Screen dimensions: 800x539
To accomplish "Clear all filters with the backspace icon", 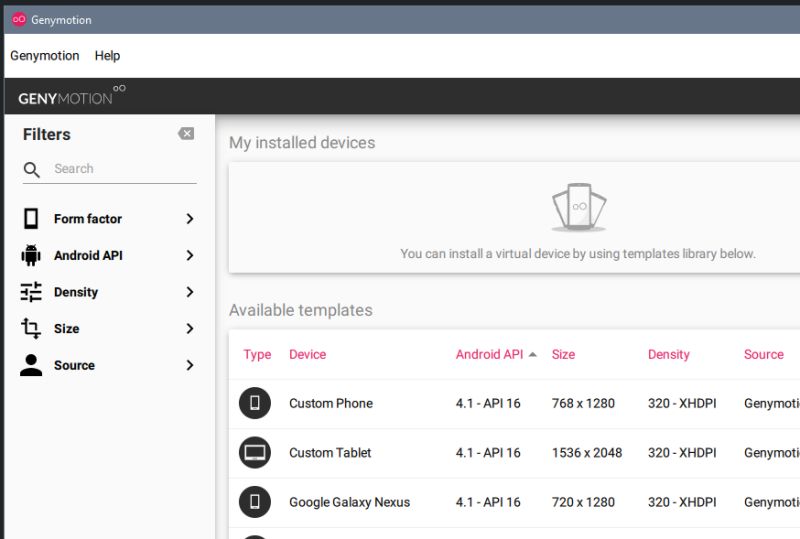I will pyautogui.click(x=186, y=134).
